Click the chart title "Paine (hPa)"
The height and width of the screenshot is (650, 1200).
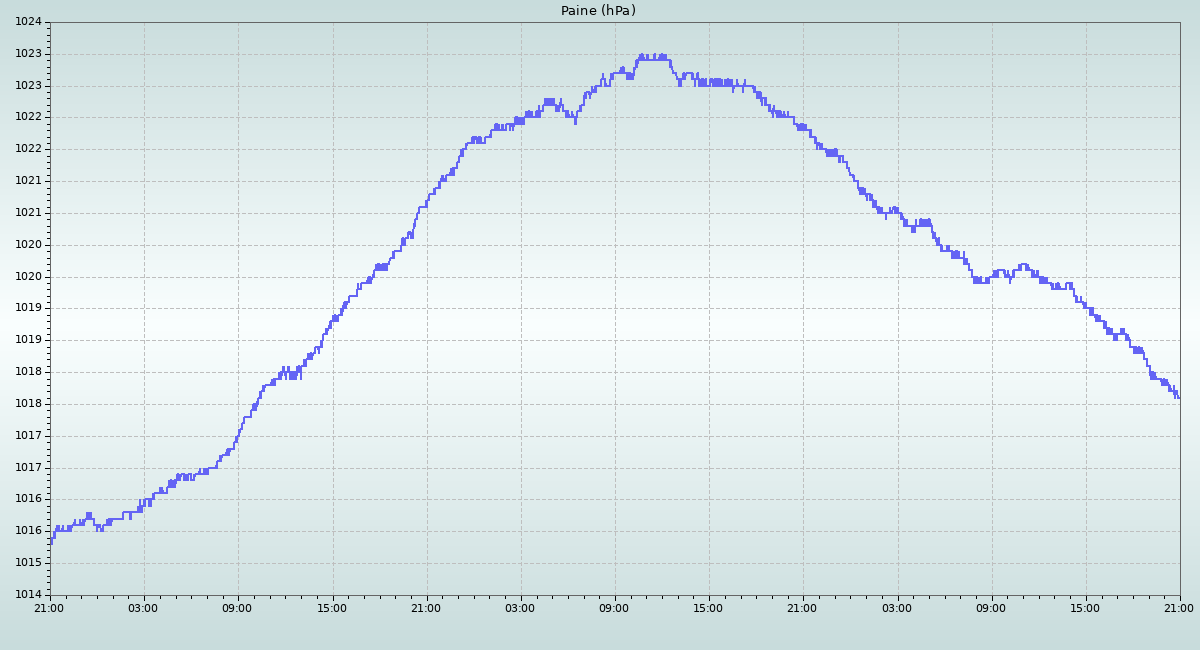598,11
